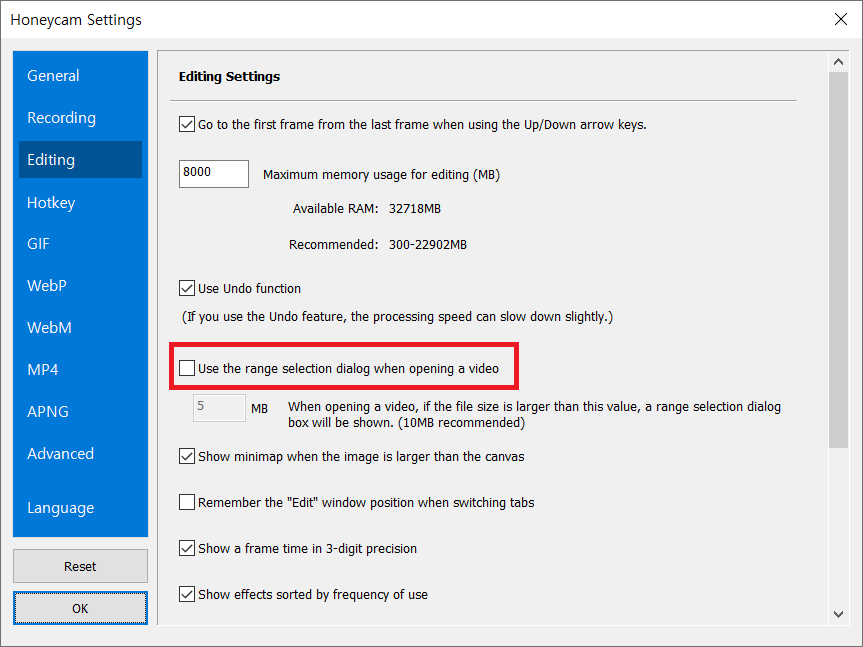
Task: Uncheck Show effects sorted by frequency
Action: 187,594
